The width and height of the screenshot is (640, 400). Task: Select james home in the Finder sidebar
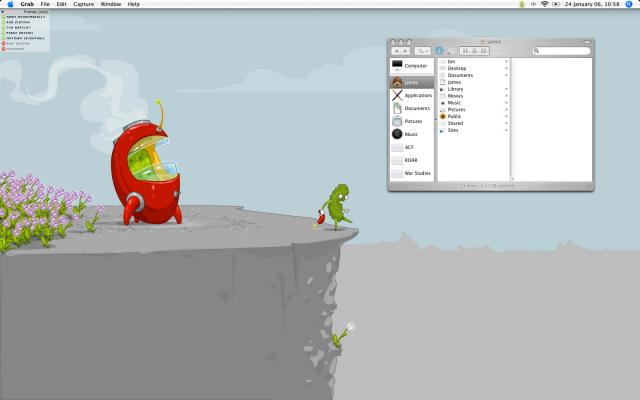click(x=411, y=82)
